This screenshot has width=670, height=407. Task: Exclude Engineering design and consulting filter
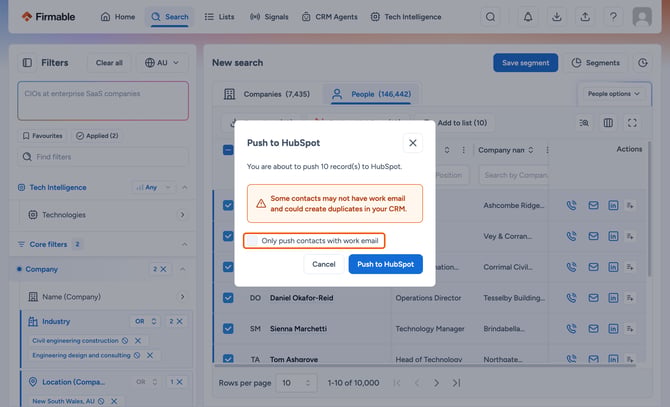pos(137,355)
